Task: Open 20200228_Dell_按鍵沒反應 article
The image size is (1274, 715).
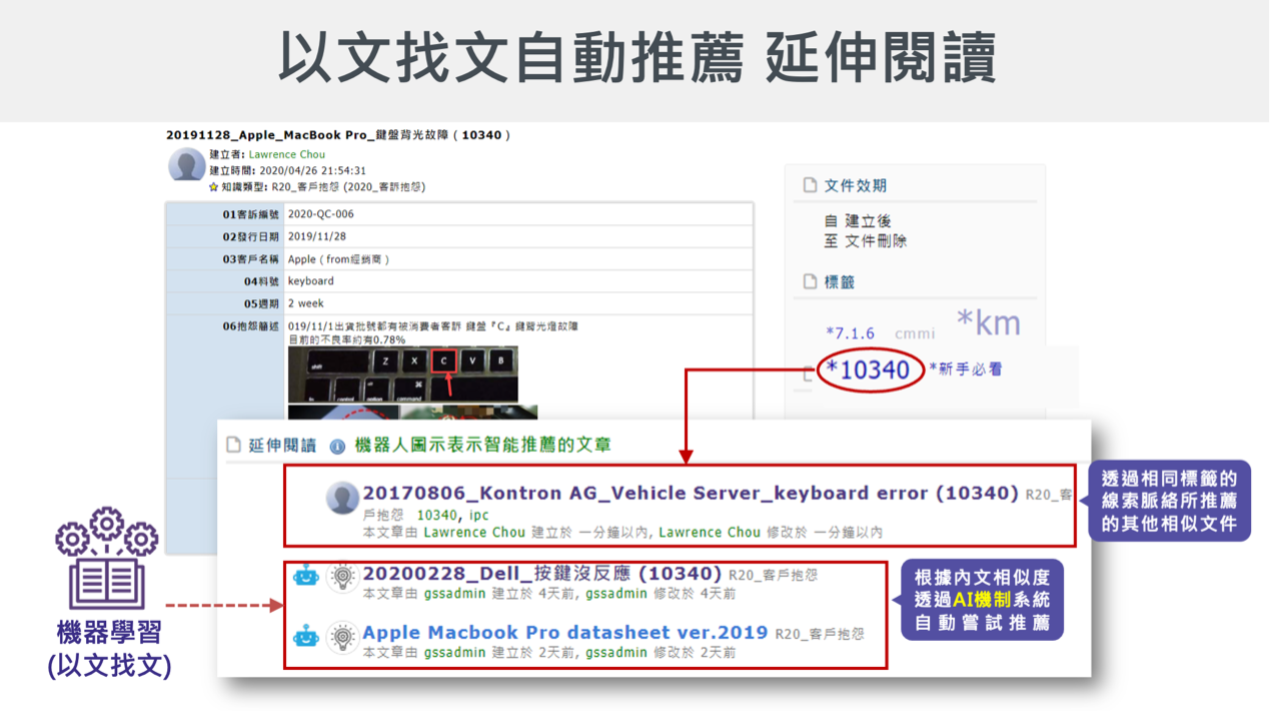Action: coord(542,574)
